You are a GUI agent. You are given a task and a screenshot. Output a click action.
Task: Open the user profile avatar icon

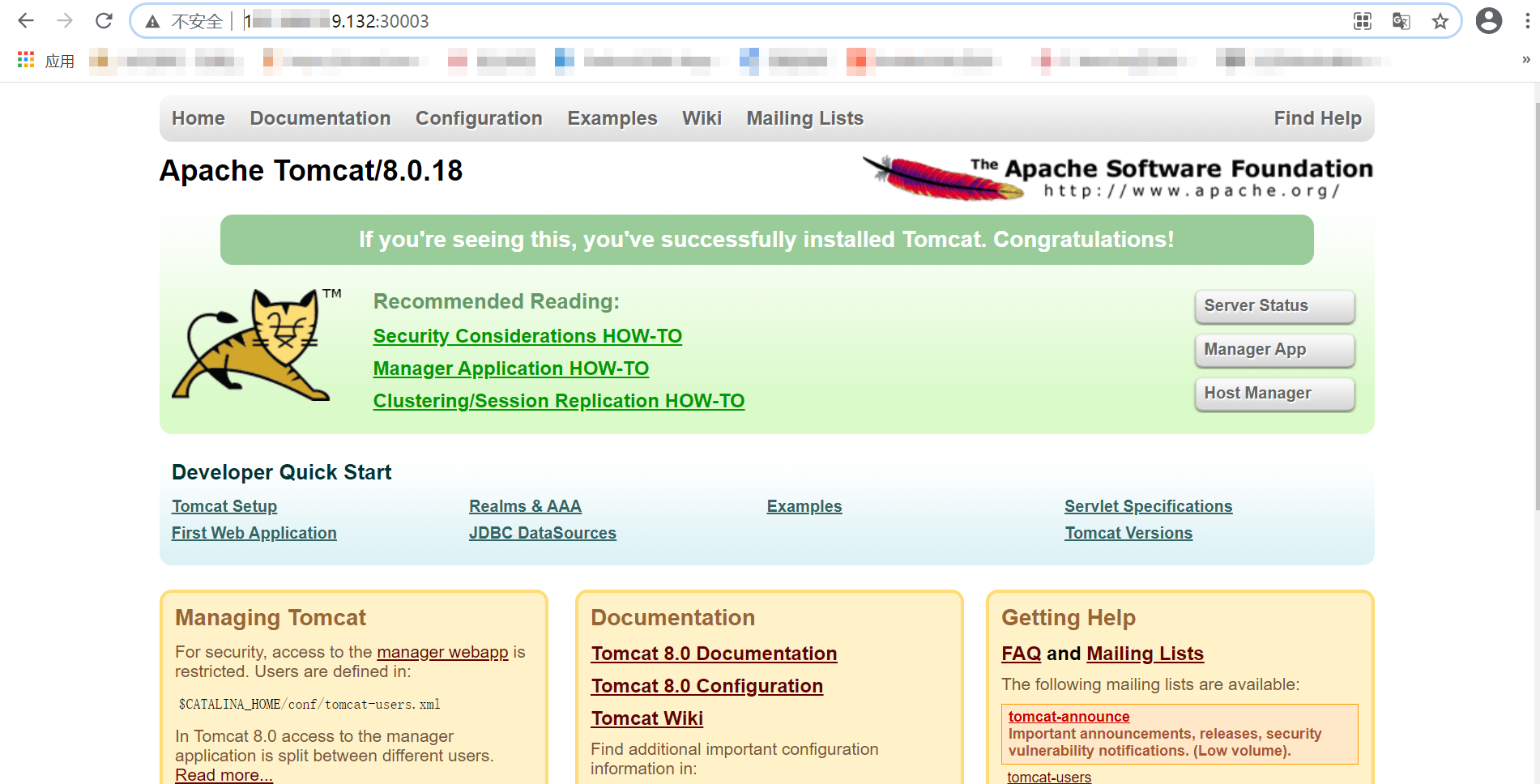[x=1489, y=21]
